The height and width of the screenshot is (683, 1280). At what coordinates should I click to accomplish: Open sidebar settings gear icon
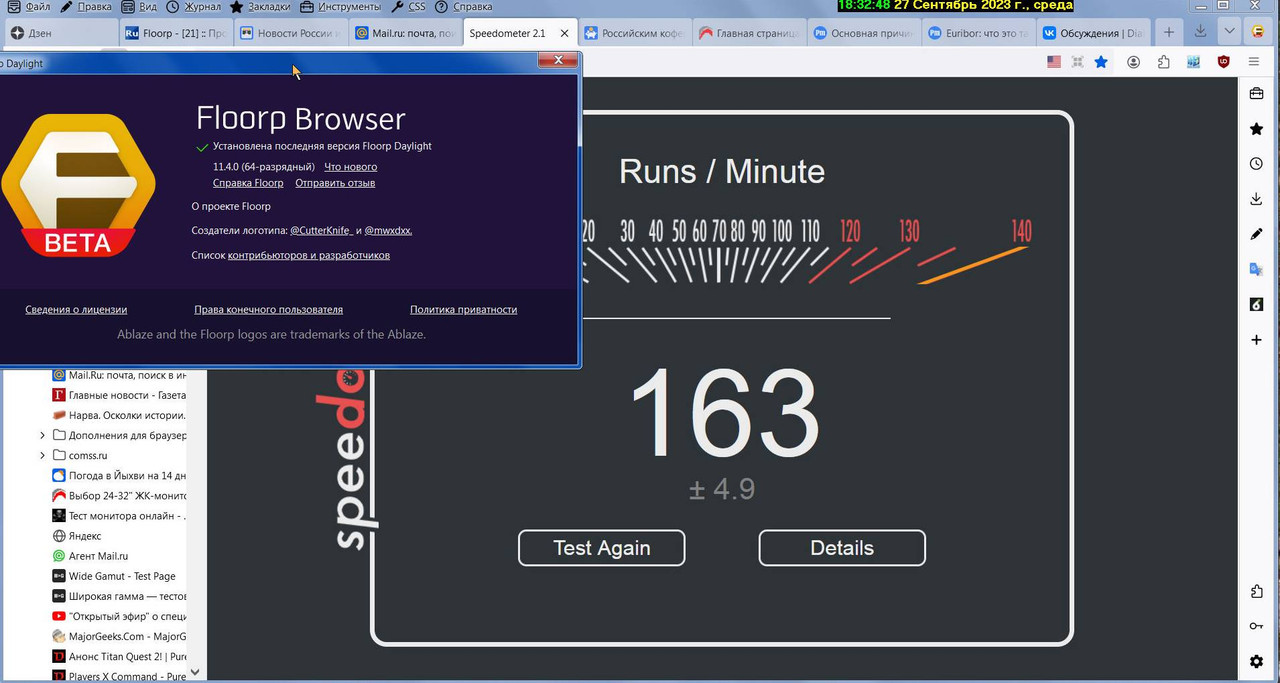pyautogui.click(x=1256, y=661)
